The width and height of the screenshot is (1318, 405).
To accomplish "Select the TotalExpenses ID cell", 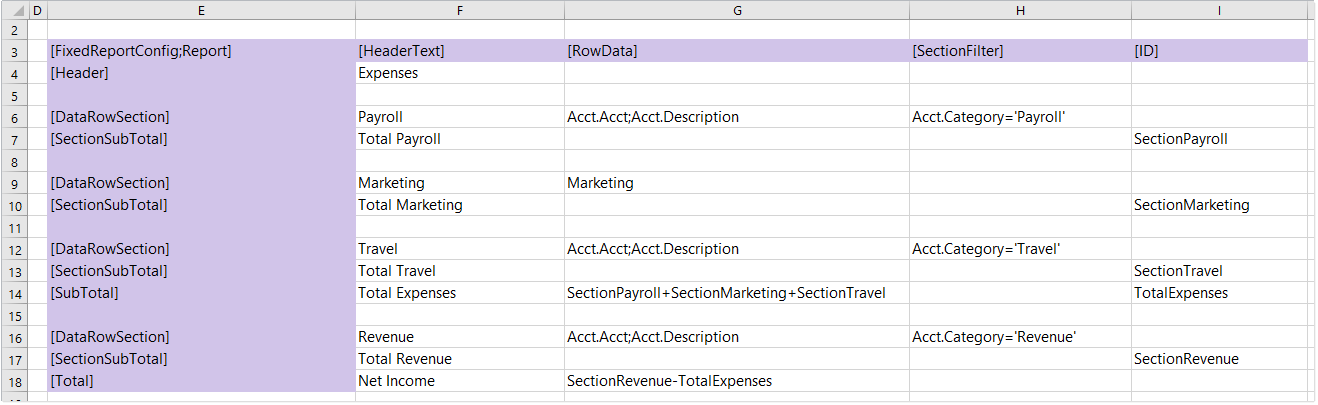I will click(1180, 293).
